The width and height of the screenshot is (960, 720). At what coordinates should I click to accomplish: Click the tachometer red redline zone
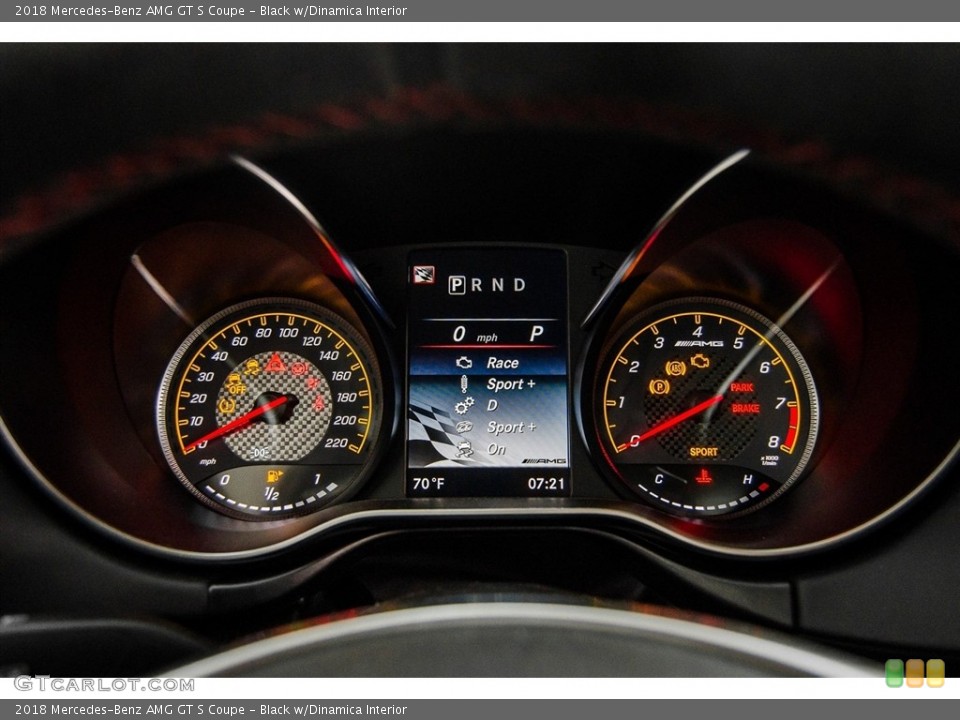point(792,427)
